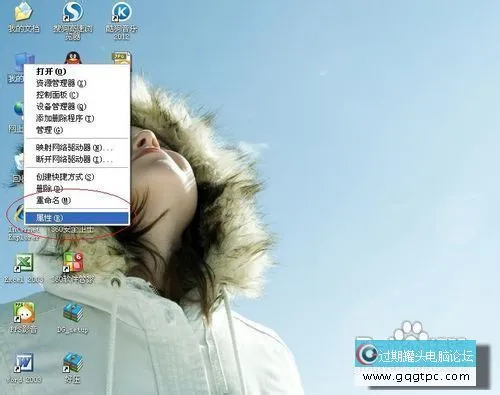The image size is (500, 395).
Task: Choose 映射网络驱动器(N)... menu item
Action: (x=77, y=147)
